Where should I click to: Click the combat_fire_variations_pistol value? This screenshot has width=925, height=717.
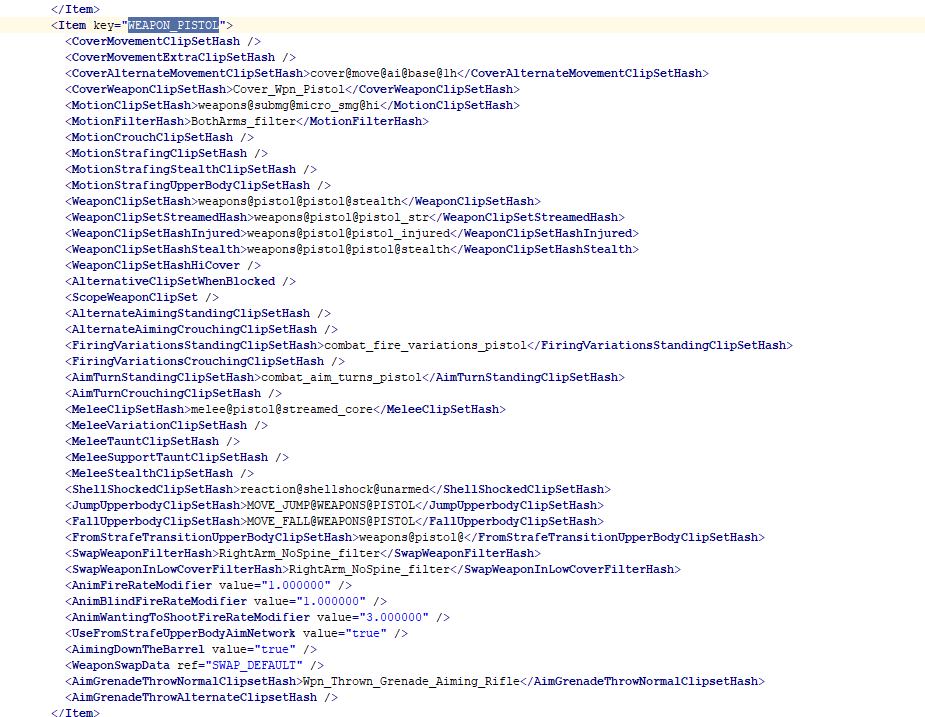click(x=425, y=345)
